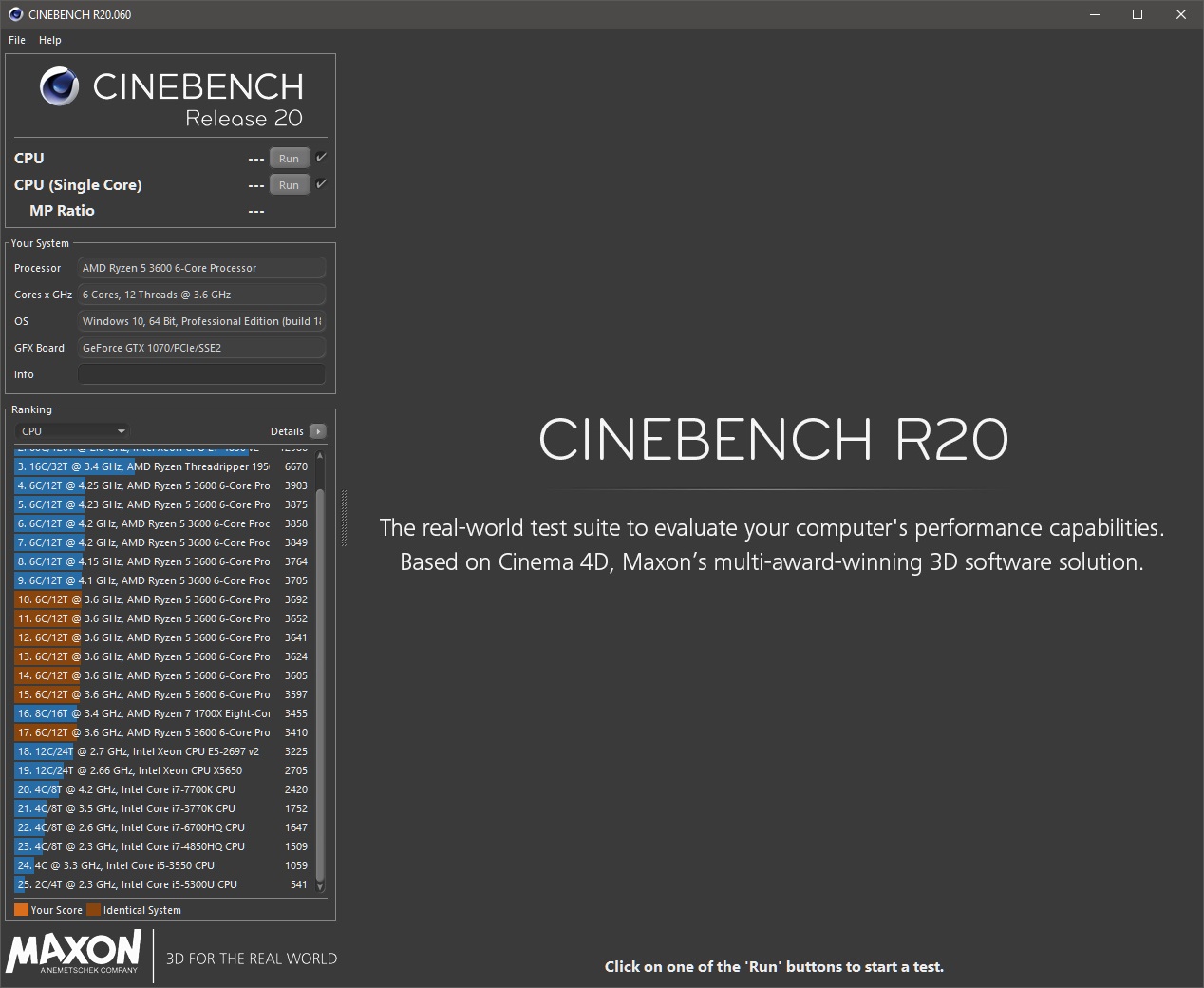Select rank 8 row at 4.15 GHz
Screen dimensions: 1204x988
click(162, 561)
